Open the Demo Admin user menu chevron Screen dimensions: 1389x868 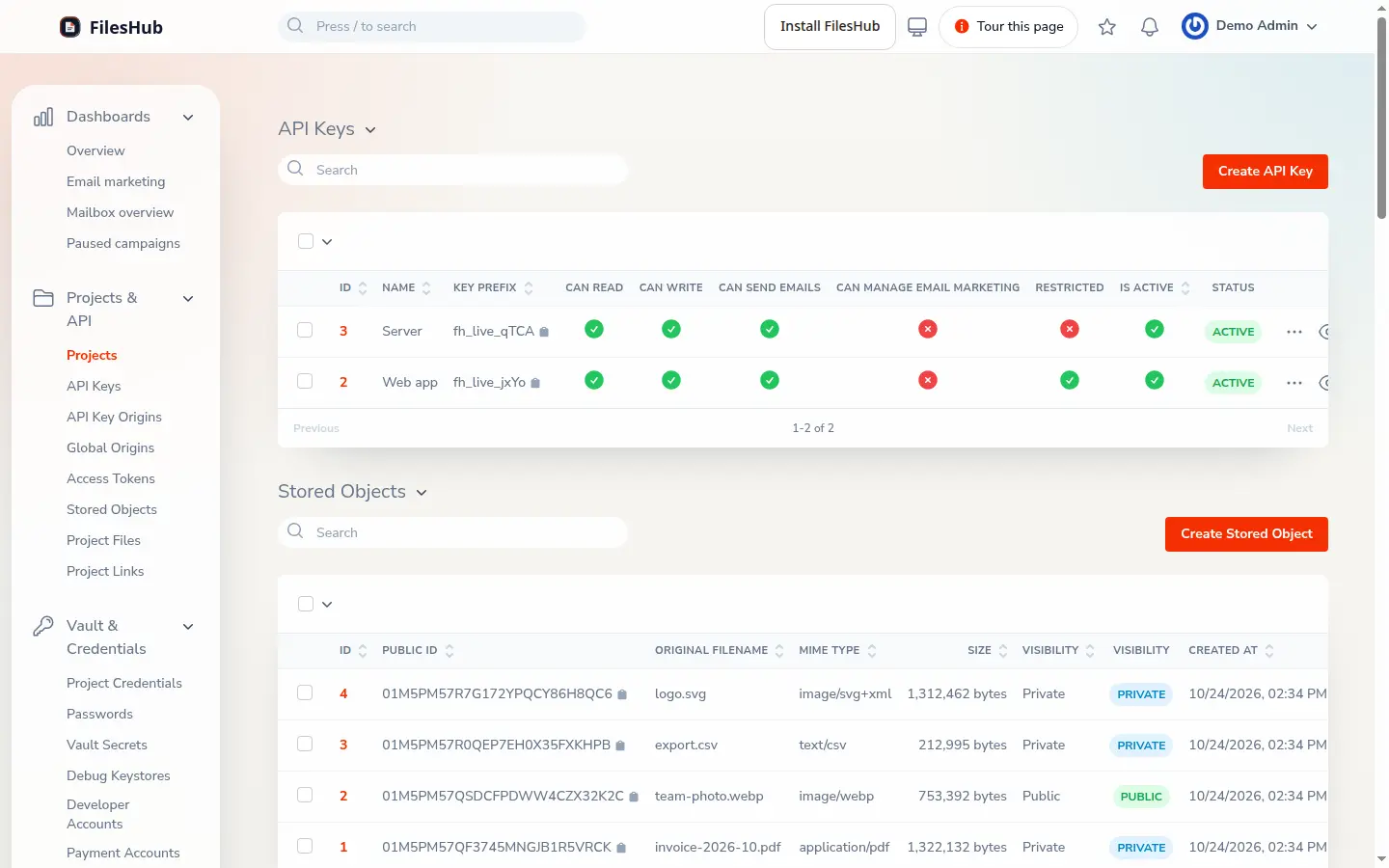pyautogui.click(x=1312, y=27)
